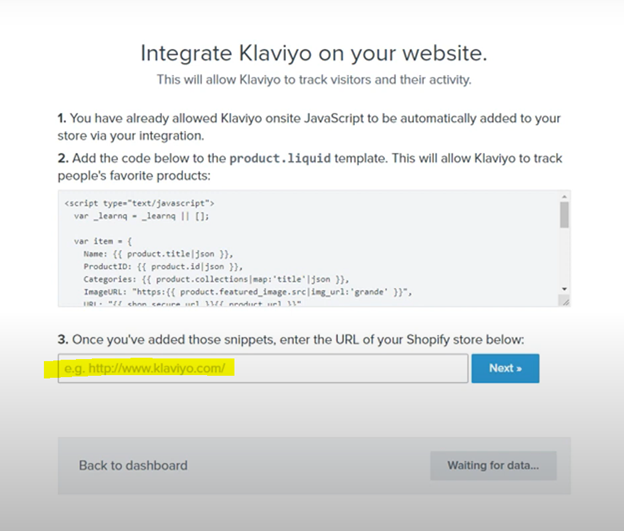
Task: Click the ImageURL: code line
Action: coord(248,292)
